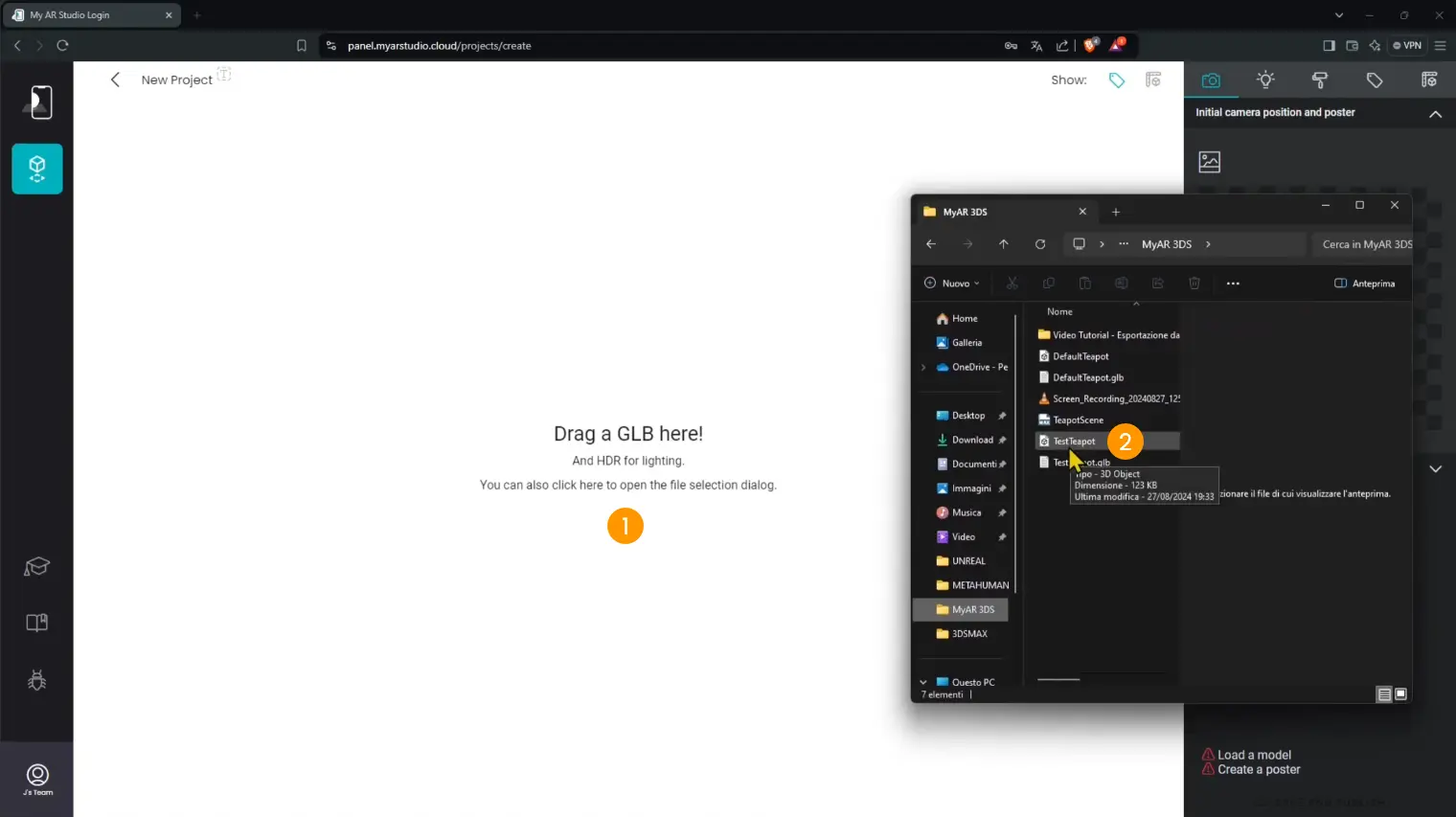Select the Video Tutorial - Esportazione folder
The width and height of the screenshot is (1456, 817).
click(x=1108, y=334)
